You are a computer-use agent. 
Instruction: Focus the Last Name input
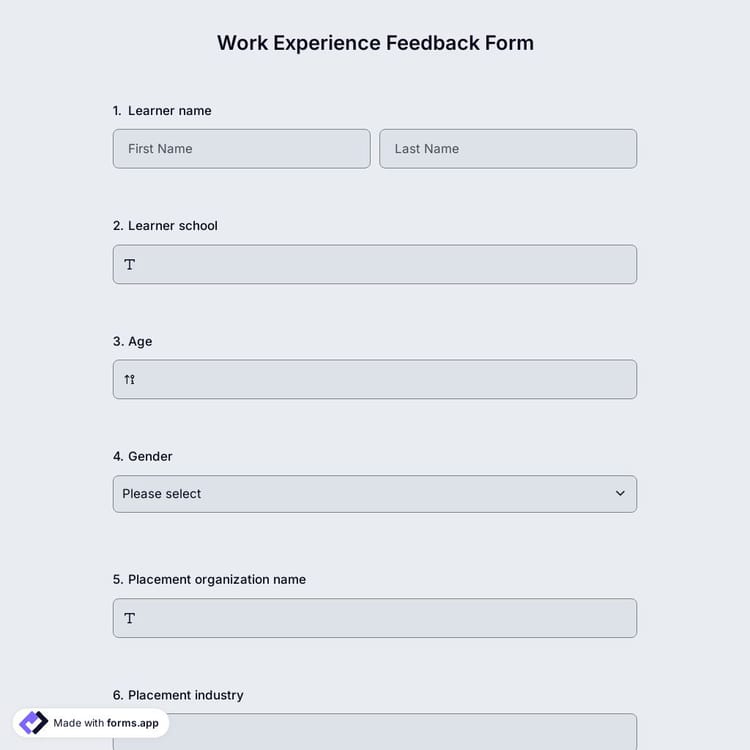pyautogui.click(x=508, y=149)
